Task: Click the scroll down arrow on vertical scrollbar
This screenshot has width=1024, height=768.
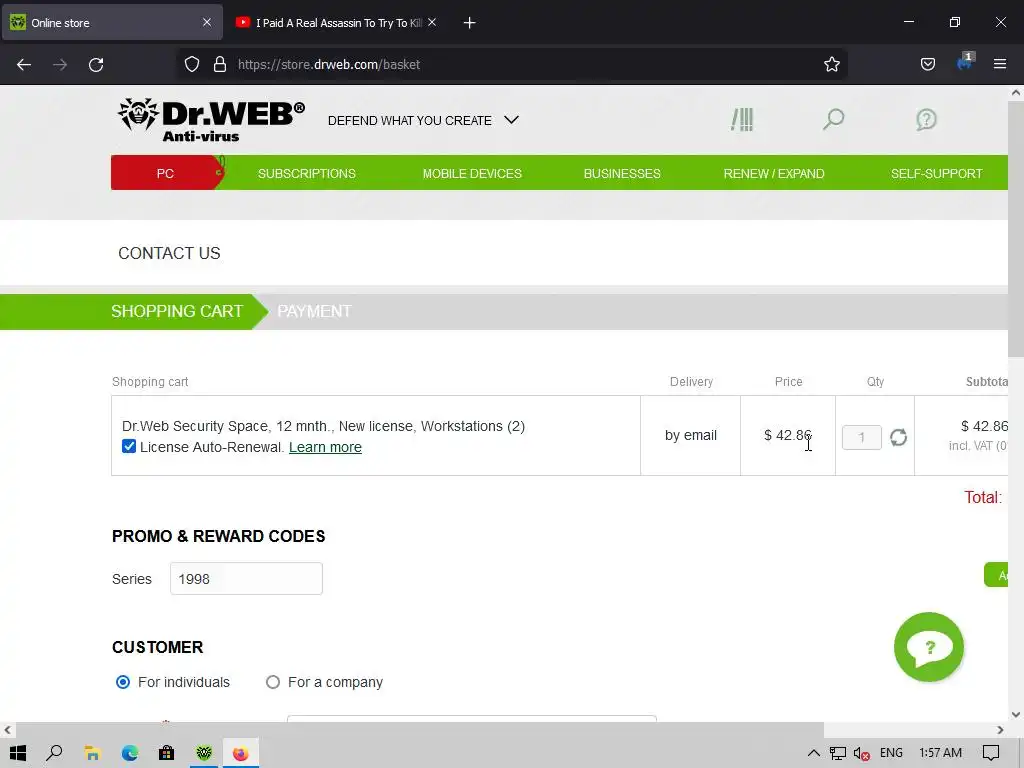Action: click(x=1016, y=714)
